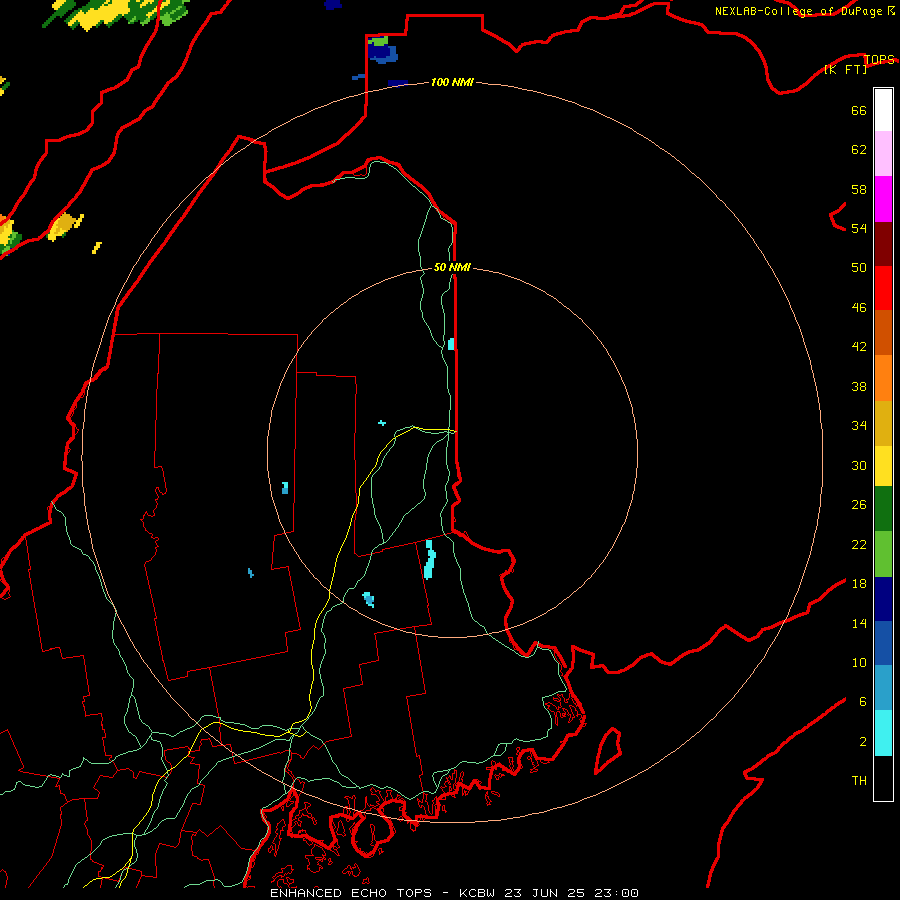
Task: Click the gold 34 kft legend swatch
Action: [883, 423]
